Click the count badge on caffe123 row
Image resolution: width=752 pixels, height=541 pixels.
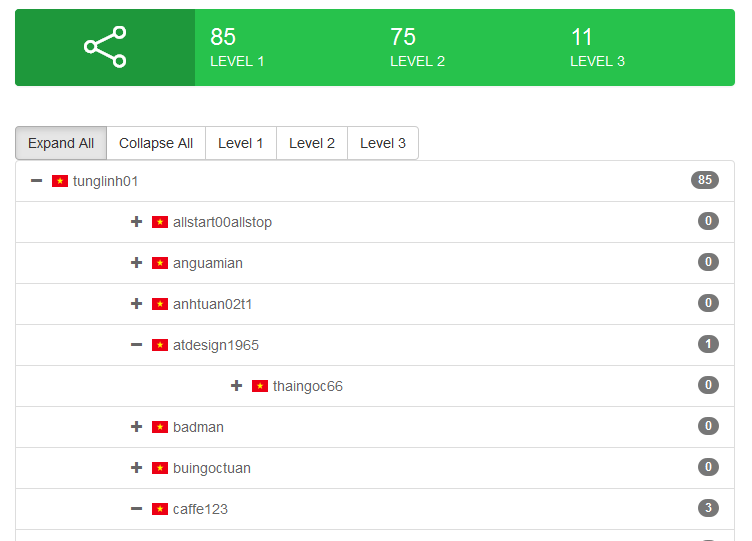pos(708,509)
